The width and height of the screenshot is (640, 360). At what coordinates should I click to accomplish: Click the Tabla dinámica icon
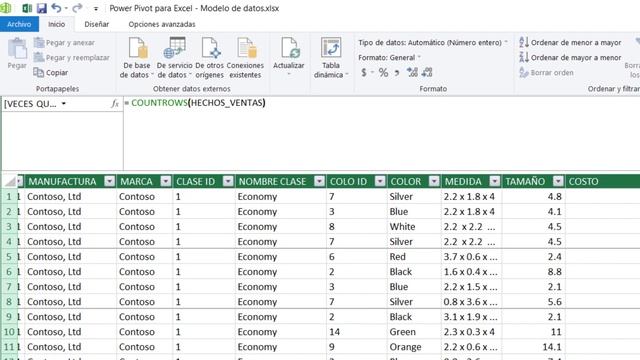(331, 47)
